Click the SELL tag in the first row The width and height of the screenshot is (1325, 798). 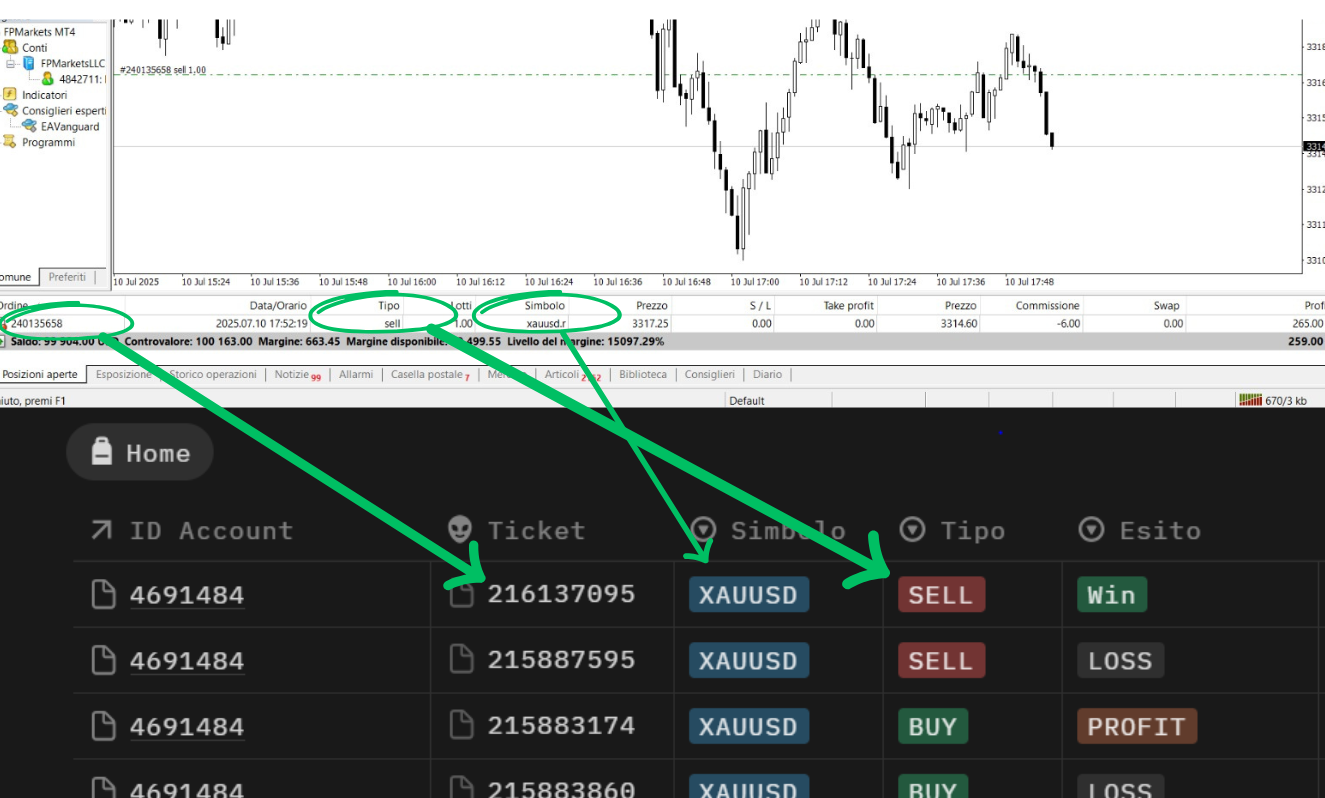[x=940, y=595]
